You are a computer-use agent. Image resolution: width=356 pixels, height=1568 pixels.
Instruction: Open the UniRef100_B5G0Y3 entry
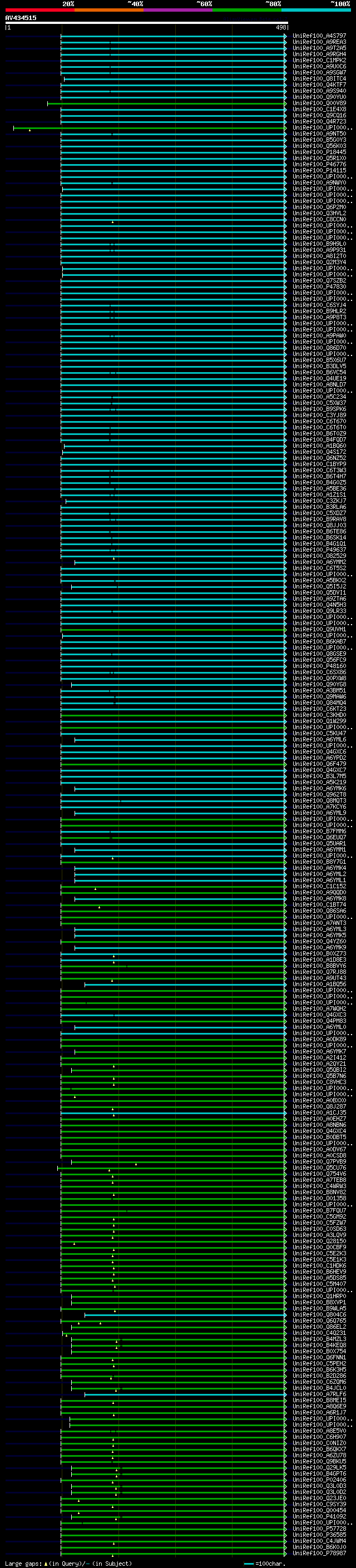(x=319, y=140)
